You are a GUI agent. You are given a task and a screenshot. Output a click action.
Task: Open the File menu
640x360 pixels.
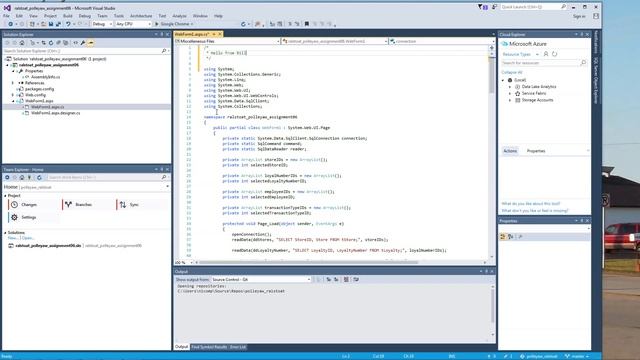click(x=6, y=16)
